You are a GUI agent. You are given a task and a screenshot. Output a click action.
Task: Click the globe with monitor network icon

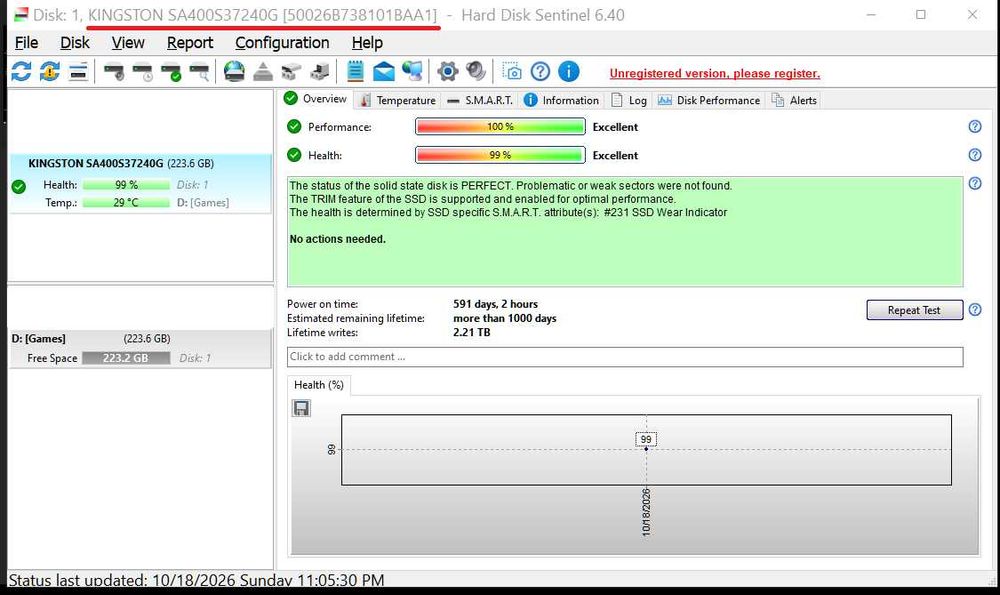[412, 71]
